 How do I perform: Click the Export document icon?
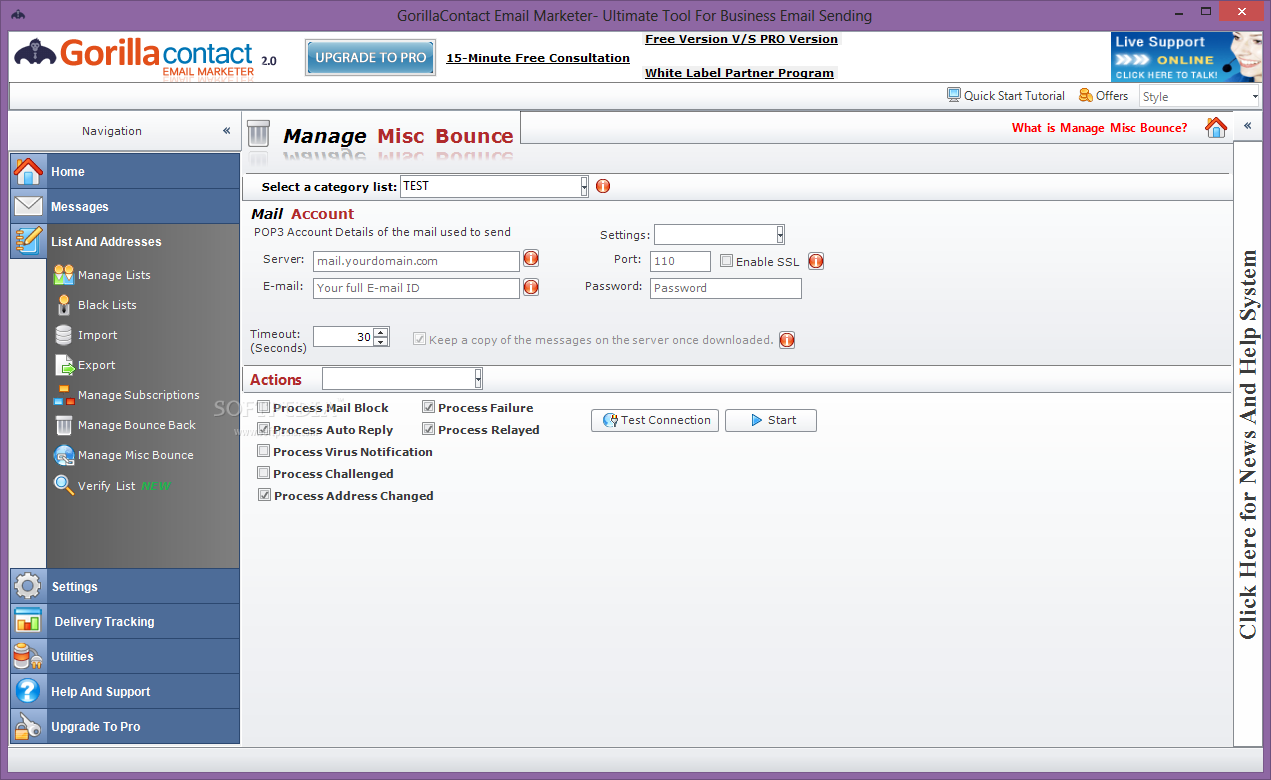click(64, 365)
